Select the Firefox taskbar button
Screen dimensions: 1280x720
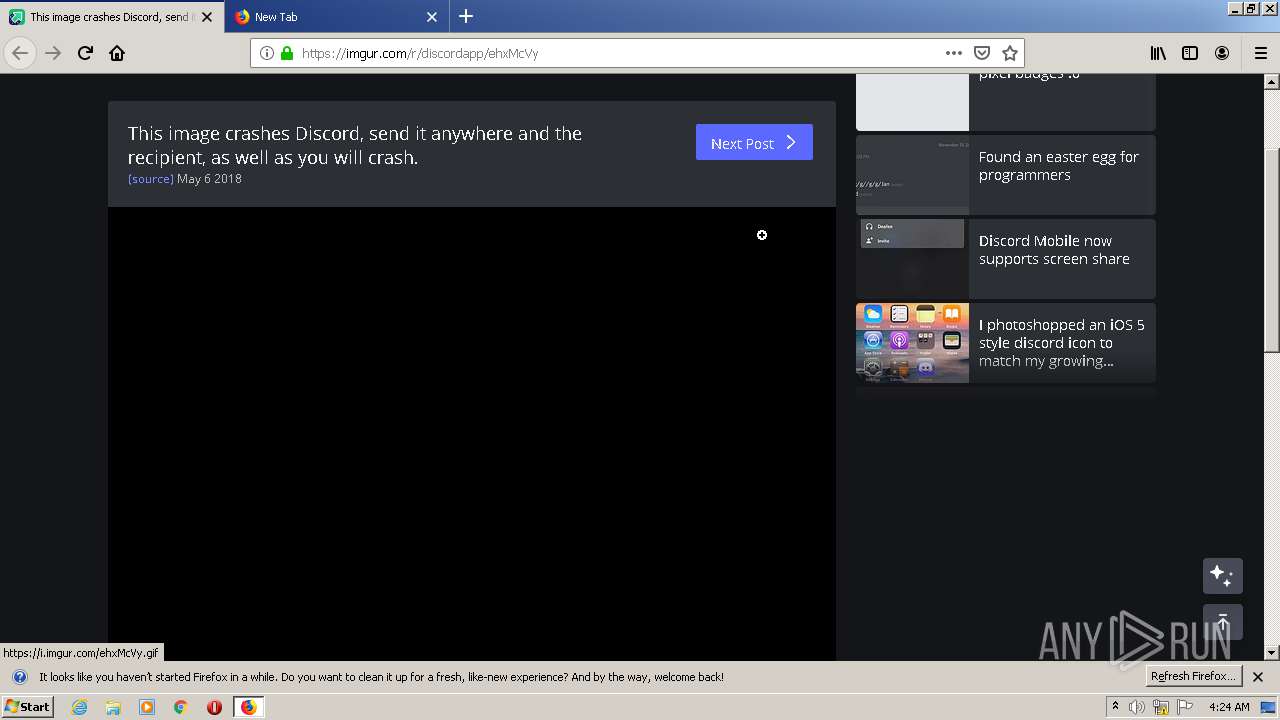pyautogui.click(x=248, y=707)
